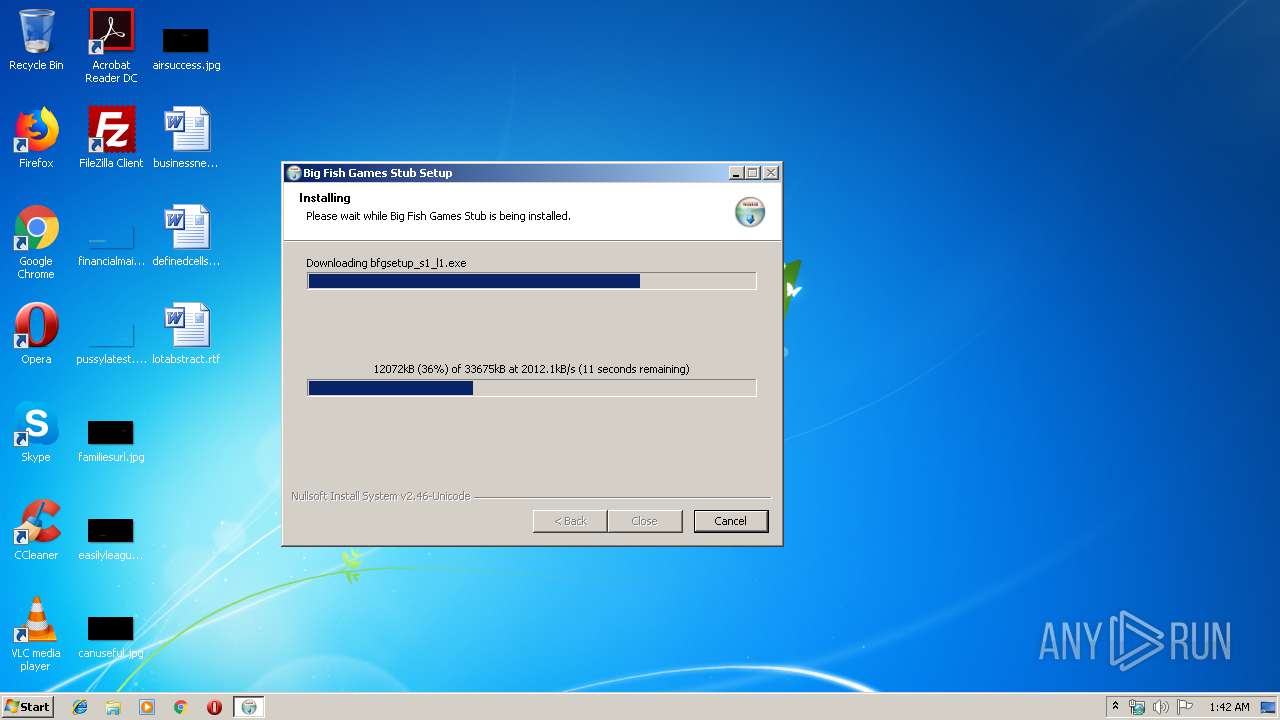Show hidden system tray icons

[1115, 706]
